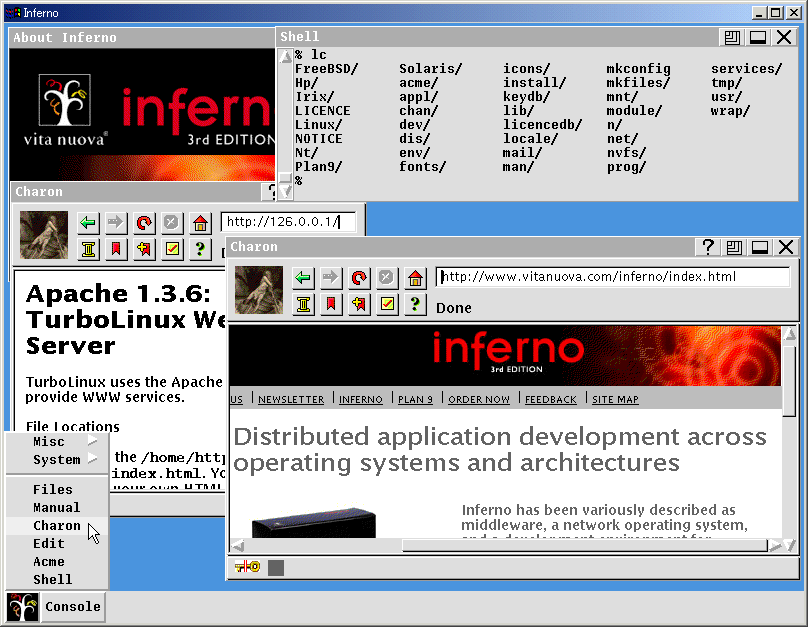Click the Shell window title bar
Screen dimensions: 808x627
click(x=498, y=37)
